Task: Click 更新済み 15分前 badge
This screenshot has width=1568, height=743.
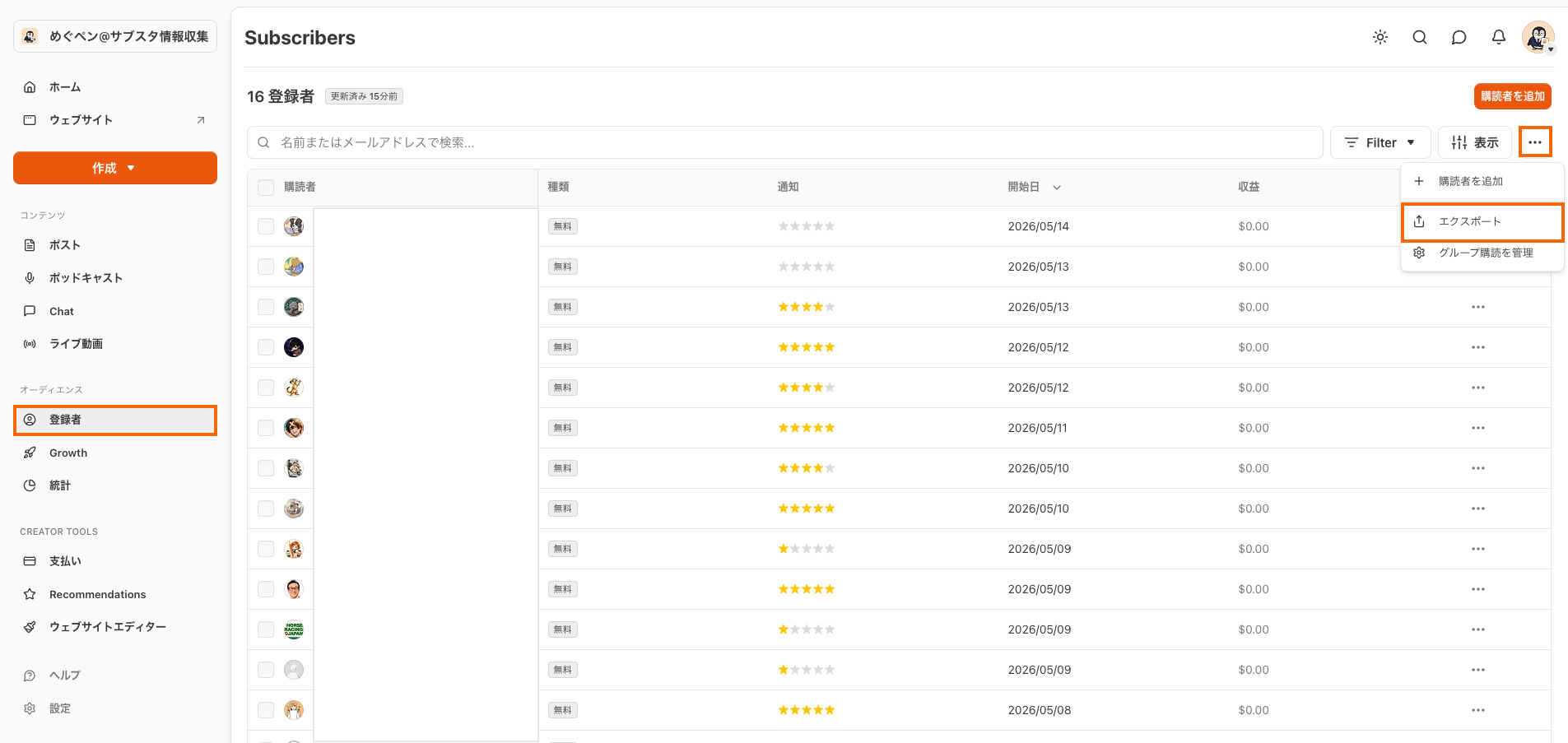Action: [x=364, y=96]
